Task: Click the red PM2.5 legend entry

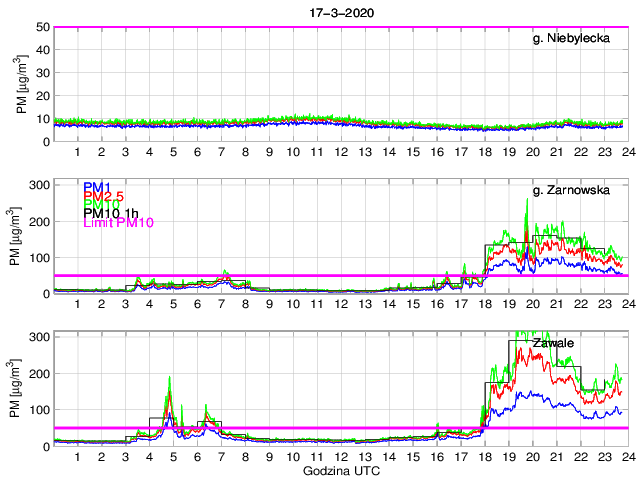Action: [103, 200]
